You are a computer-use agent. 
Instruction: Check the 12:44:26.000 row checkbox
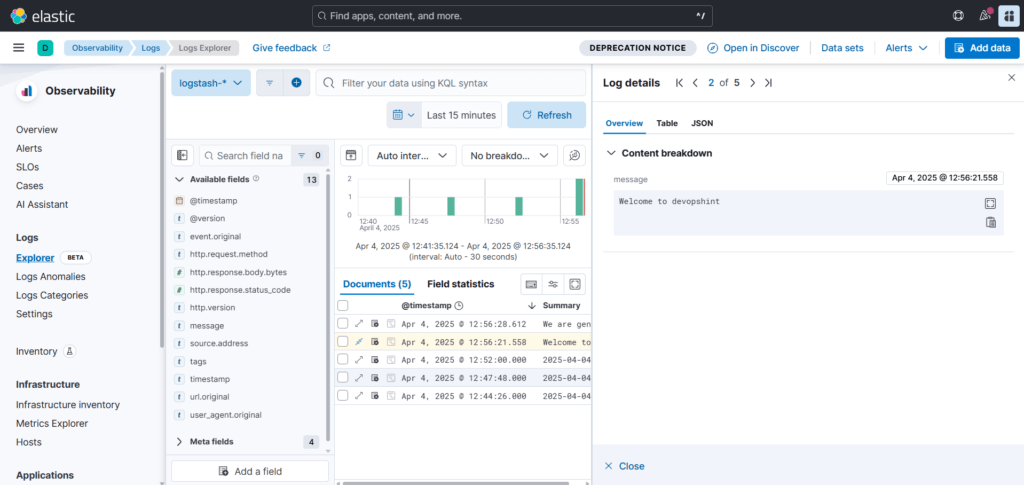click(x=343, y=396)
